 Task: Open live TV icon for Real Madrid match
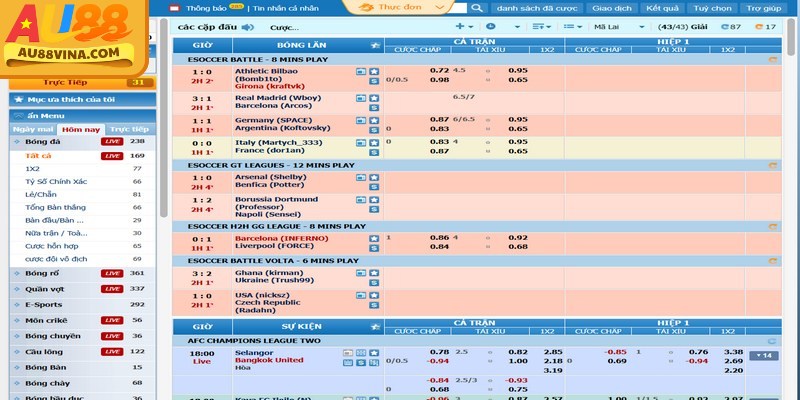click(x=361, y=98)
